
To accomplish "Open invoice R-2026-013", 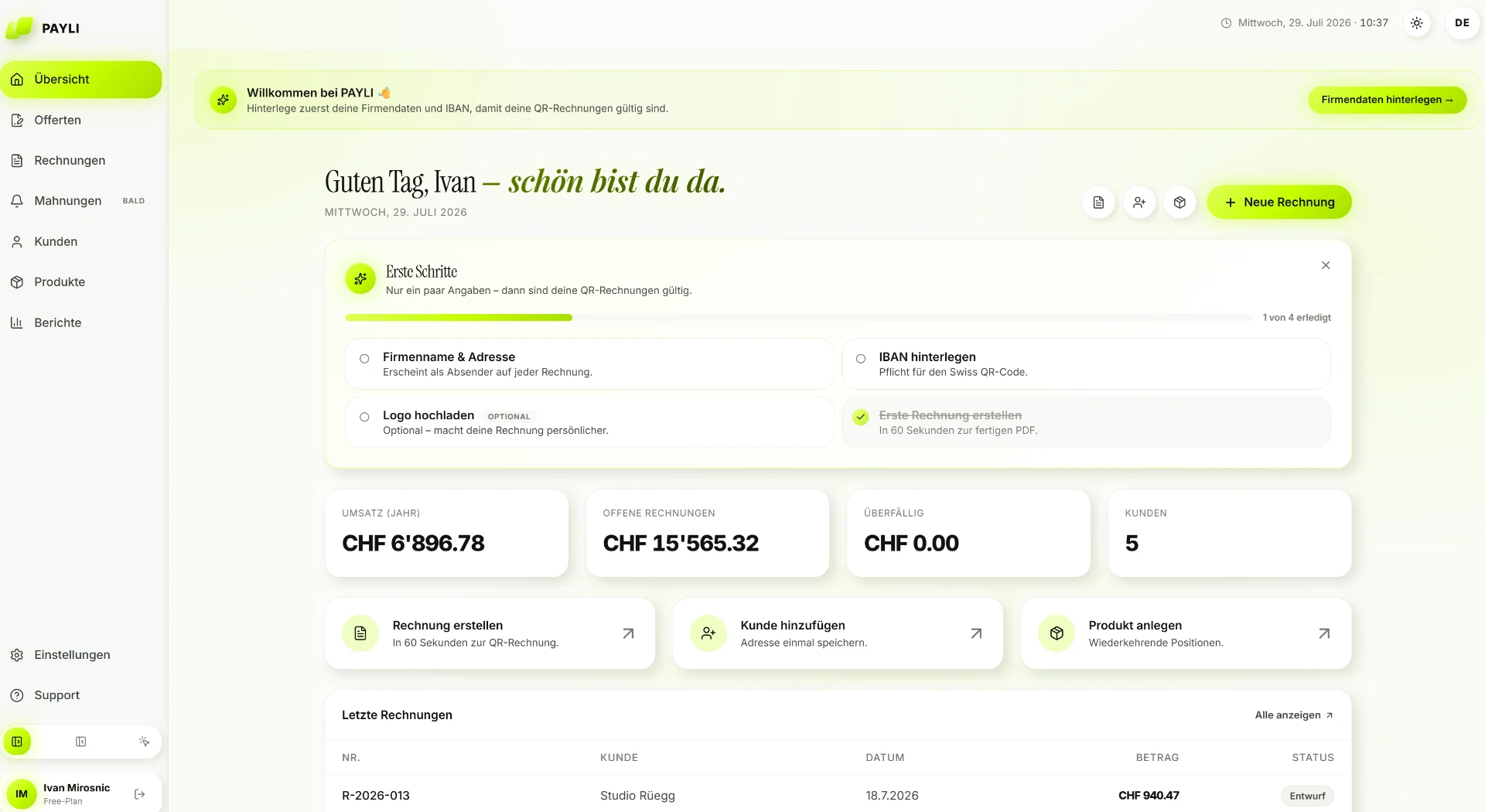I will tap(376, 796).
